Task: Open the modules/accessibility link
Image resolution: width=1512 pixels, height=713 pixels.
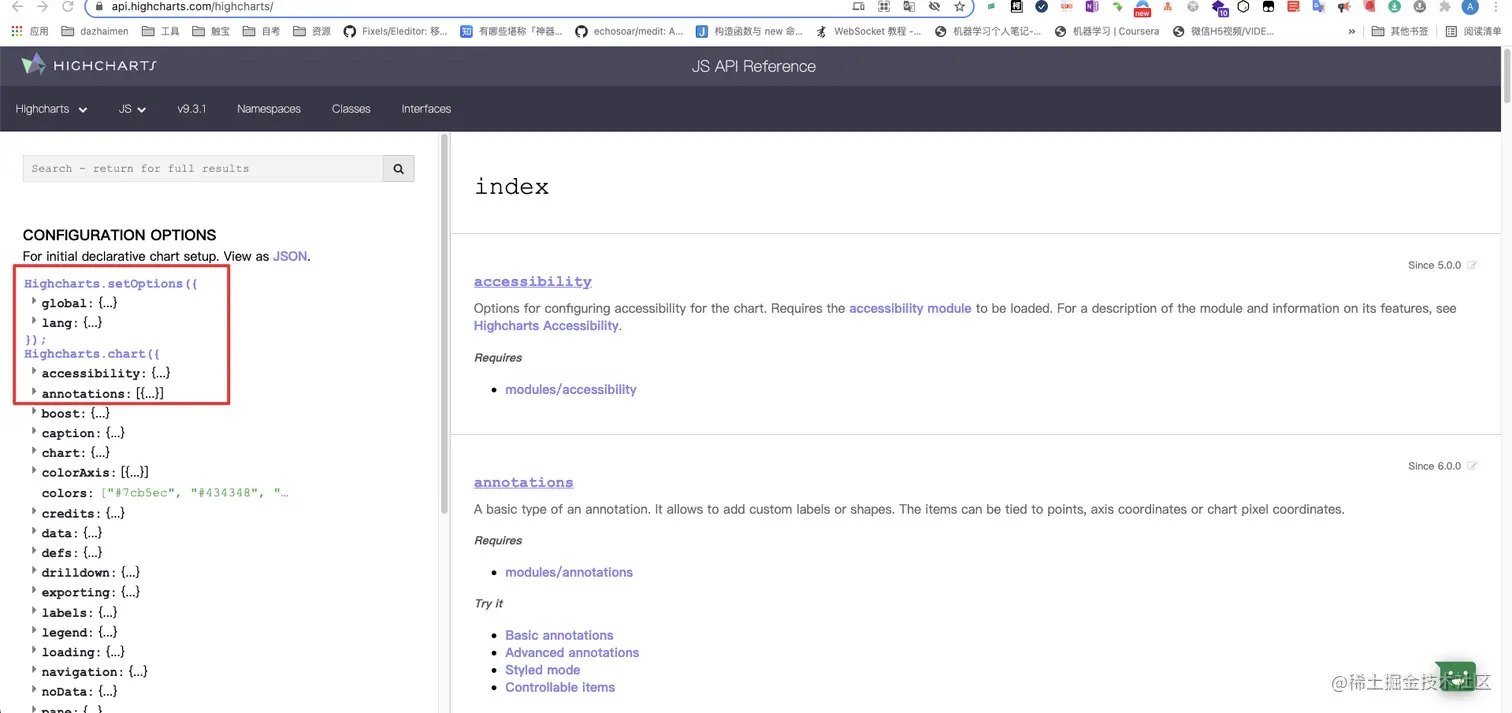Action: pos(571,389)
